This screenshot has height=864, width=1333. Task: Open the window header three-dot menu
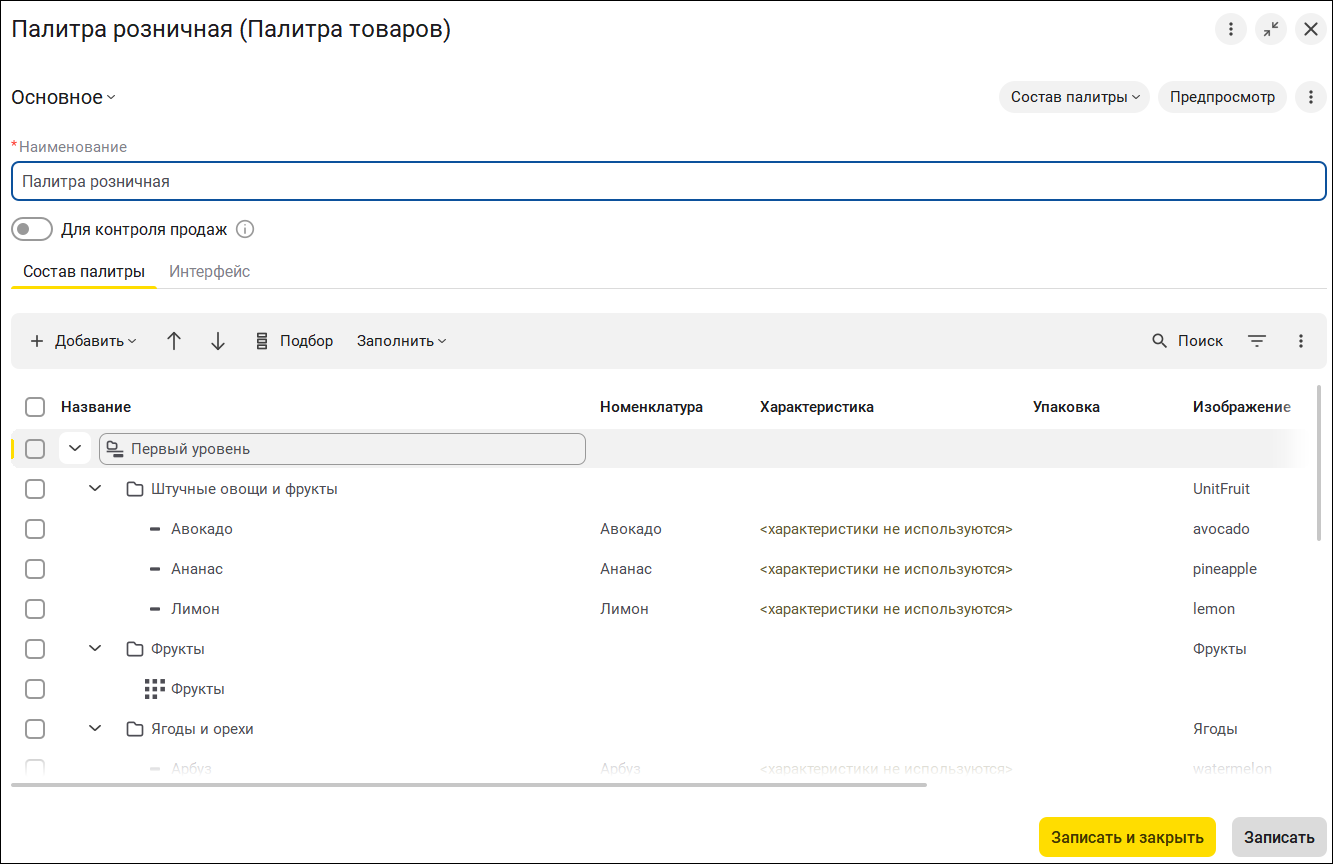[x=1231, y=29]
